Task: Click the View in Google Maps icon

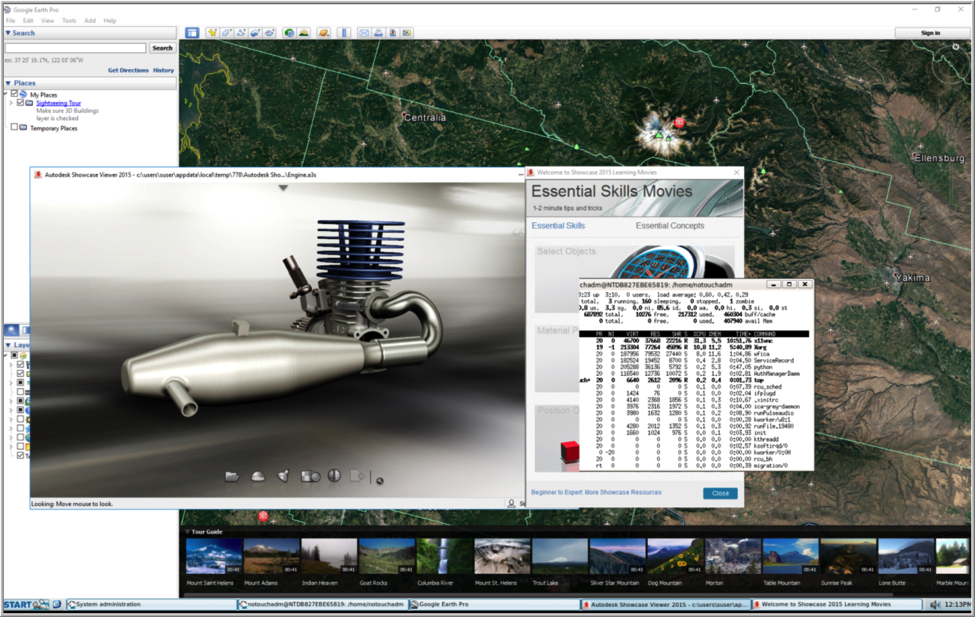Action: 407,33
